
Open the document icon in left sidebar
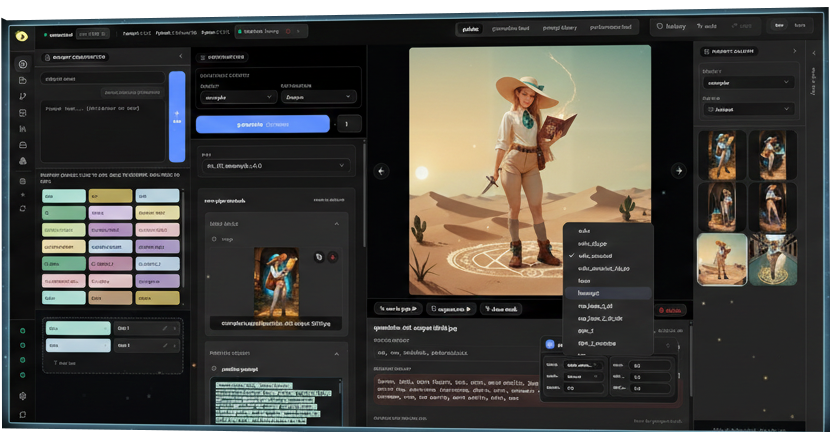23,80
